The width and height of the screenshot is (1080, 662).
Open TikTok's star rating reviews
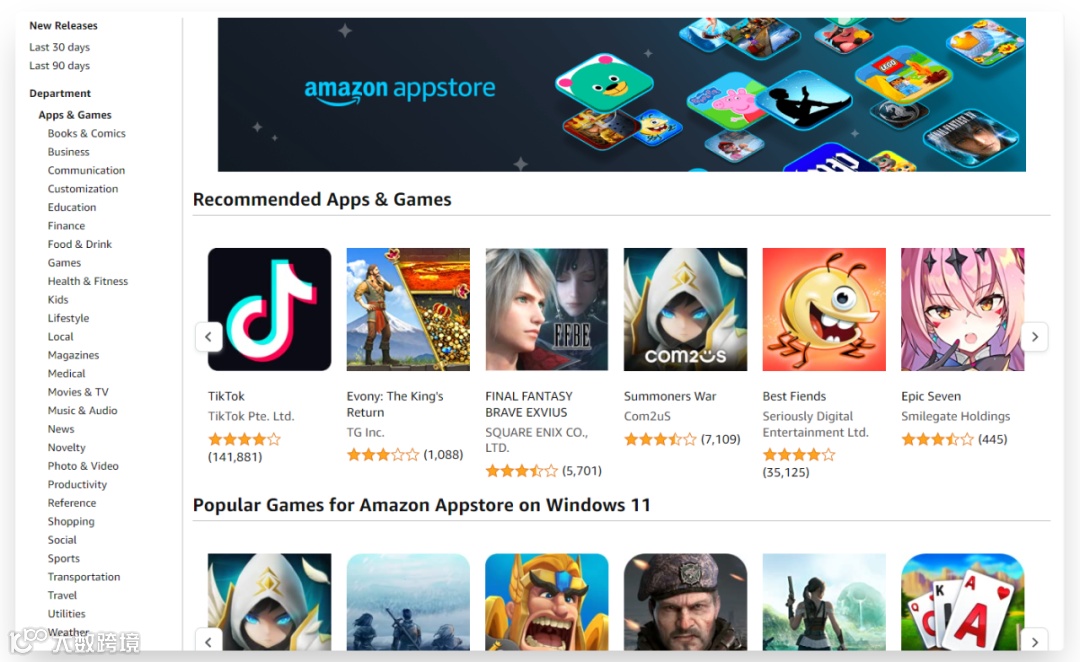(245, 439)
